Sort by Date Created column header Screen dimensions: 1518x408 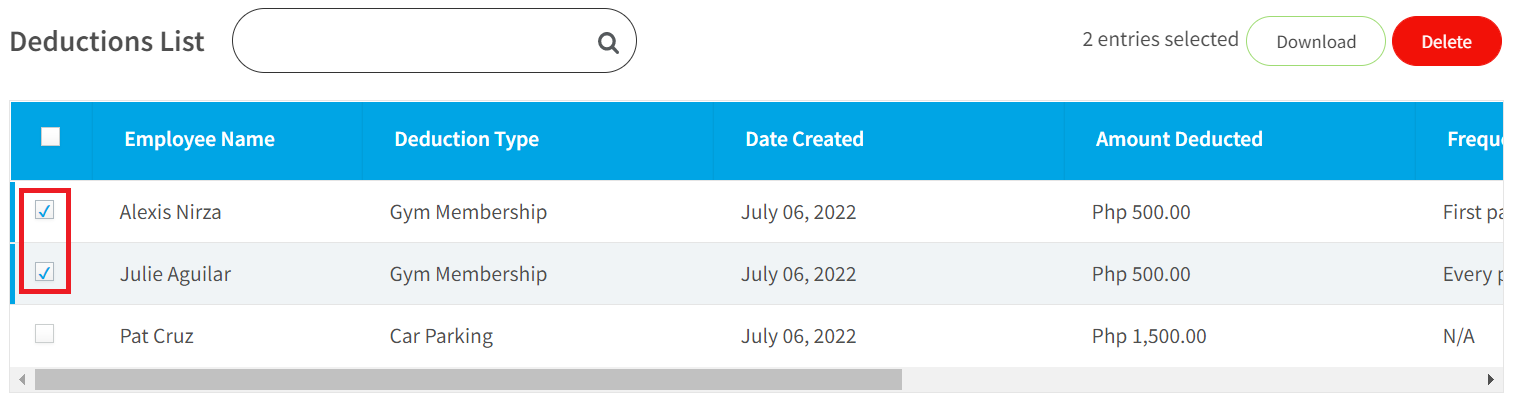point(805,139)
